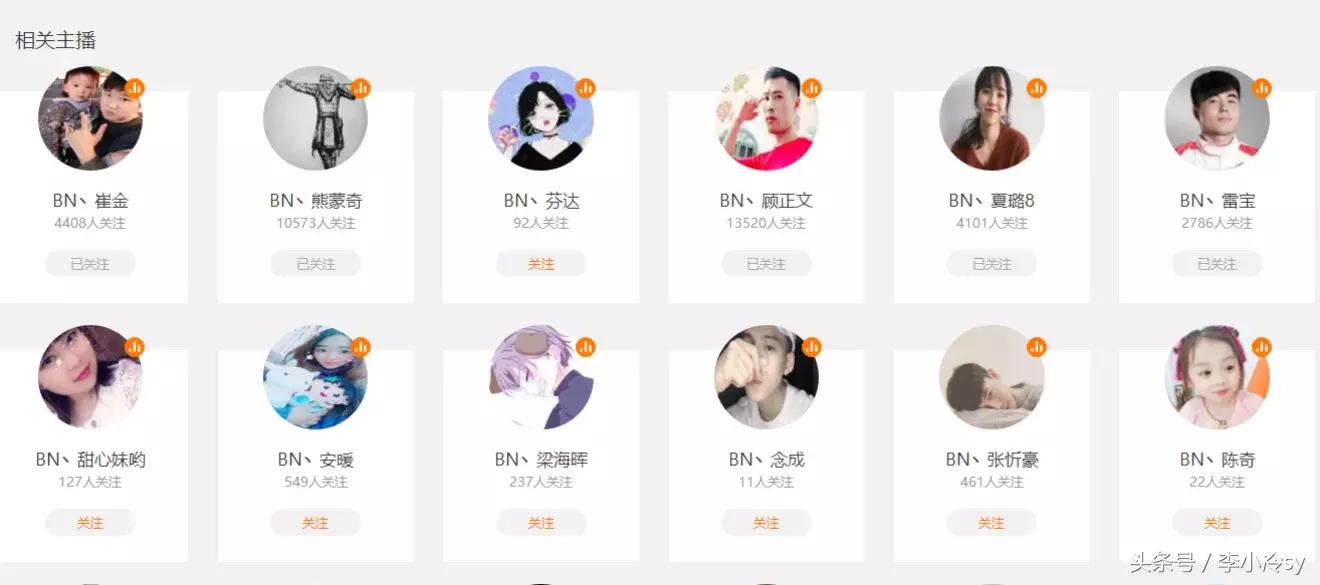Unfollow BN、崔金 via 已关注 button

[x=90, y=264]
